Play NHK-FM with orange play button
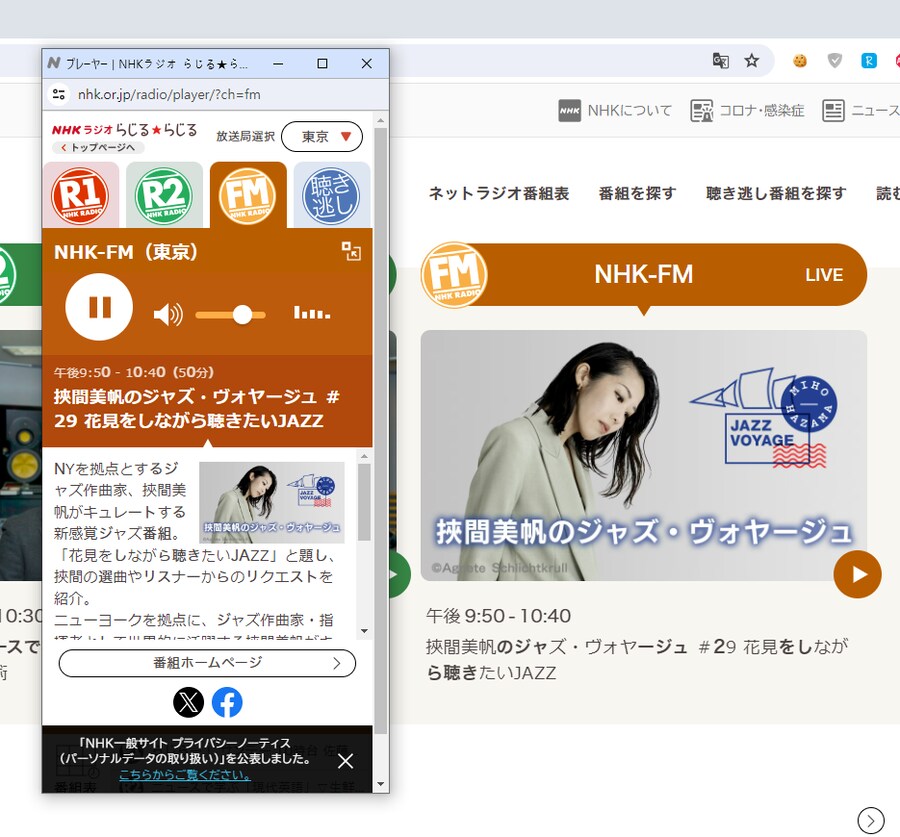Screen dimensions: 900x837 click(x=858, y=574)
